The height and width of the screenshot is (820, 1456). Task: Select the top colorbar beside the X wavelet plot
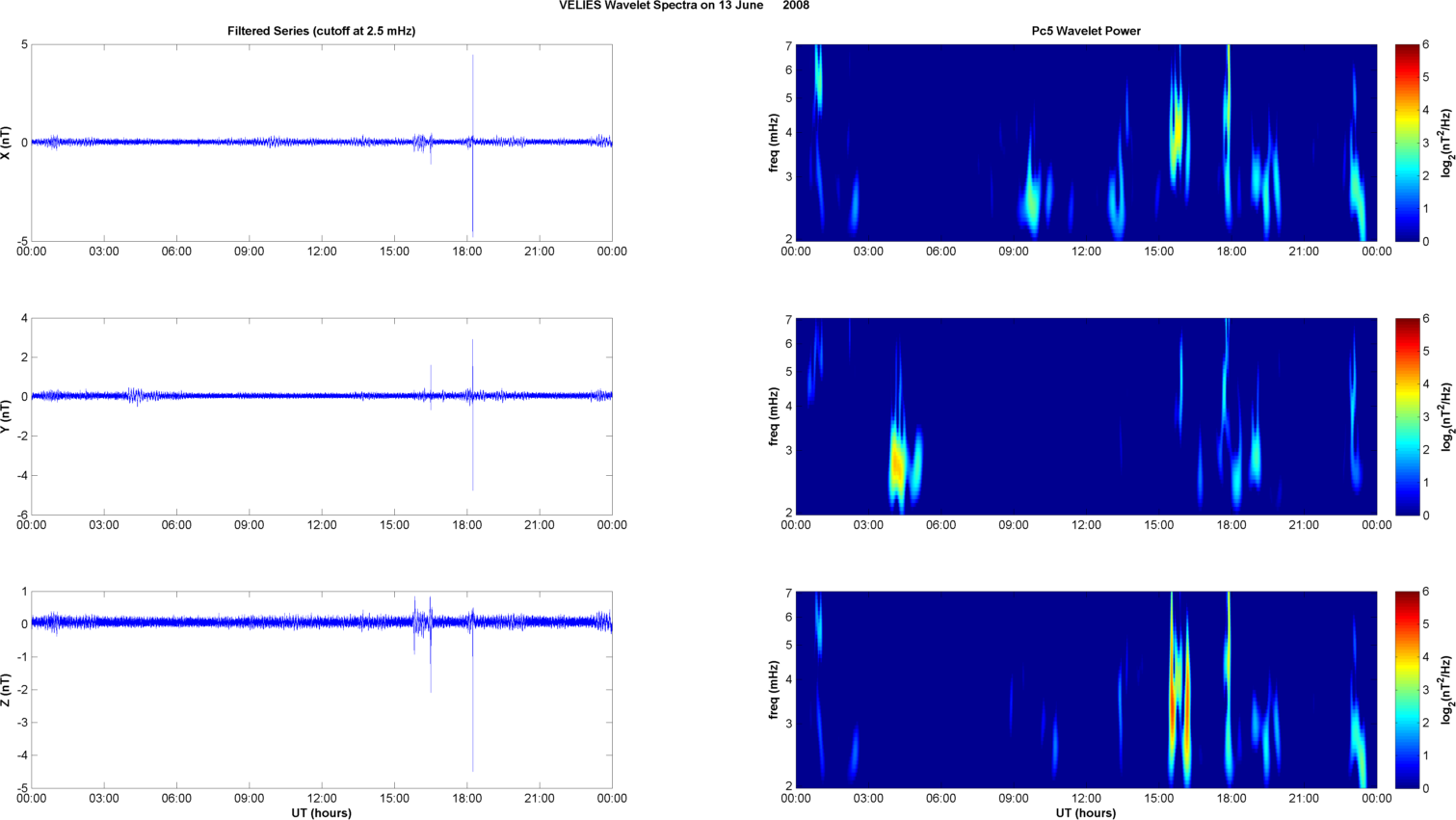coord(1407,143)
